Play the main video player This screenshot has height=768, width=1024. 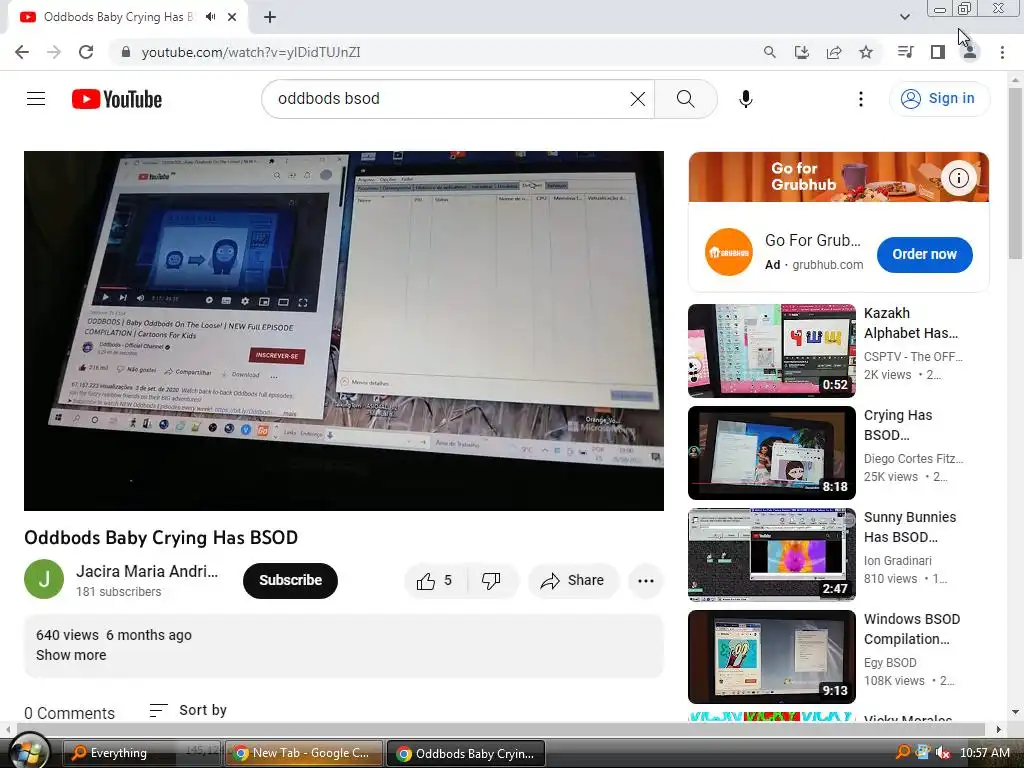(344, 331)
